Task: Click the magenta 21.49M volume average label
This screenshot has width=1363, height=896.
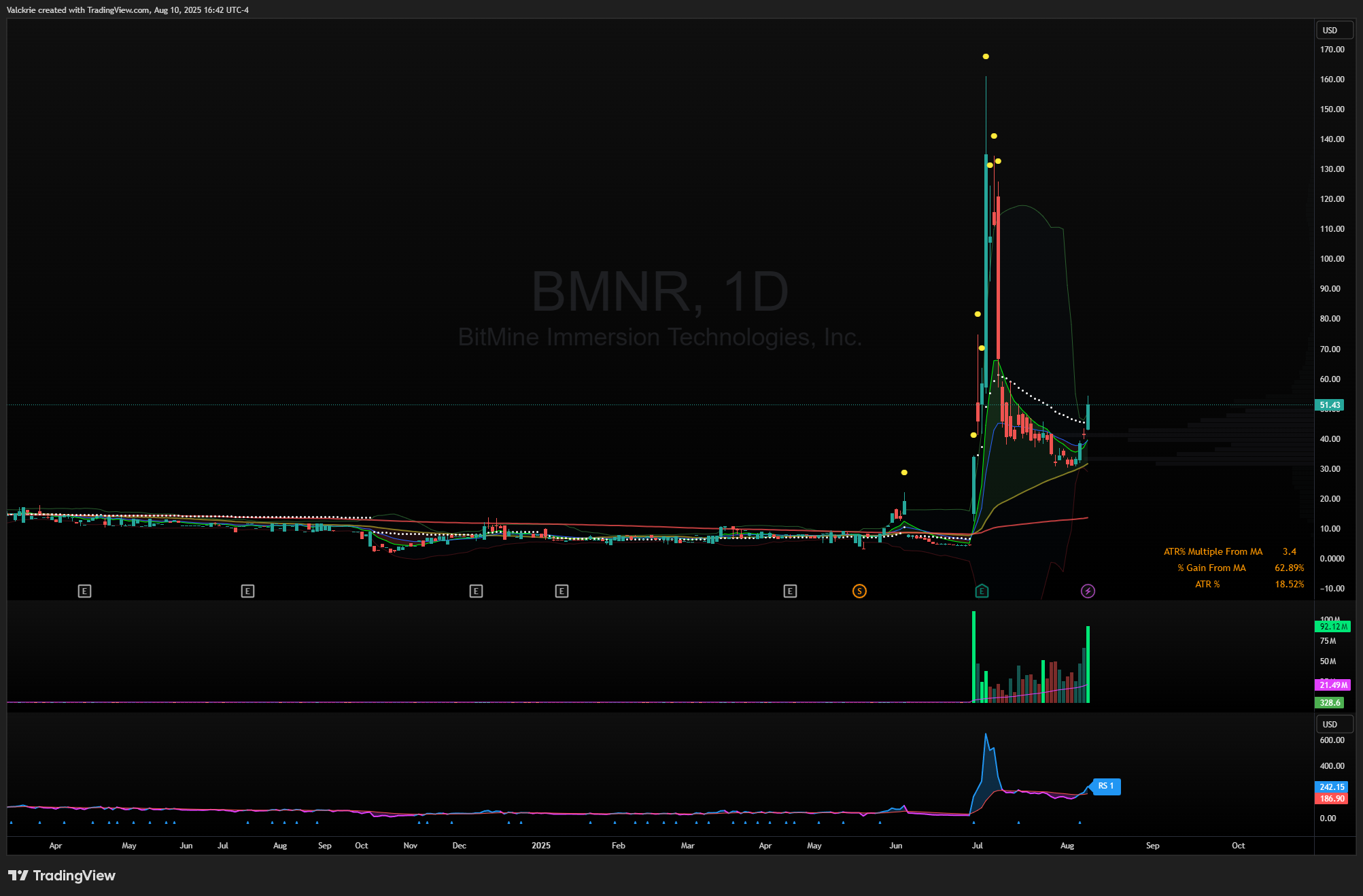Action: coord(1332,685)
